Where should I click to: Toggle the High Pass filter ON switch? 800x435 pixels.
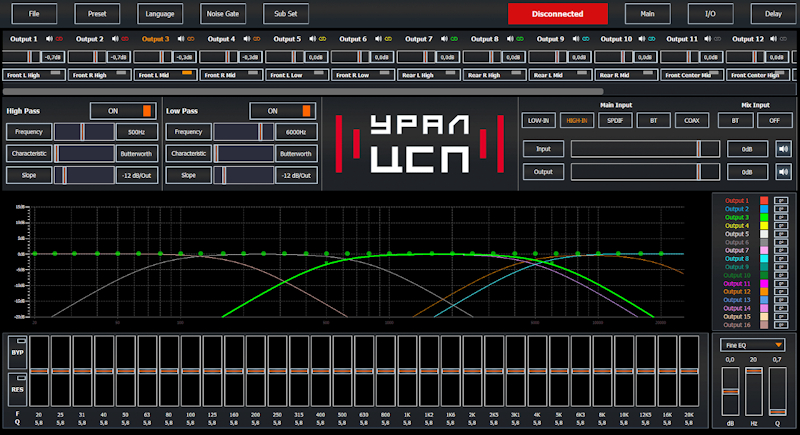click(x=123, y=110)
